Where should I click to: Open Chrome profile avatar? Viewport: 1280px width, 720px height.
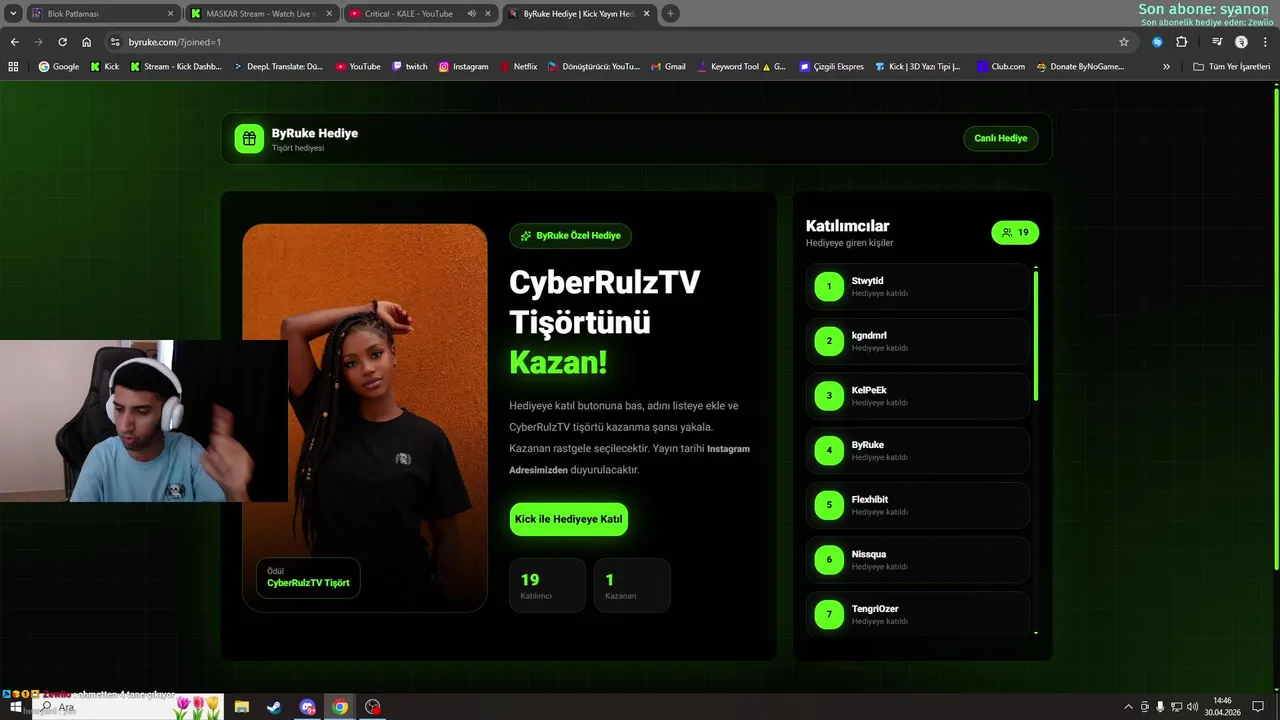coord(1241,42)
